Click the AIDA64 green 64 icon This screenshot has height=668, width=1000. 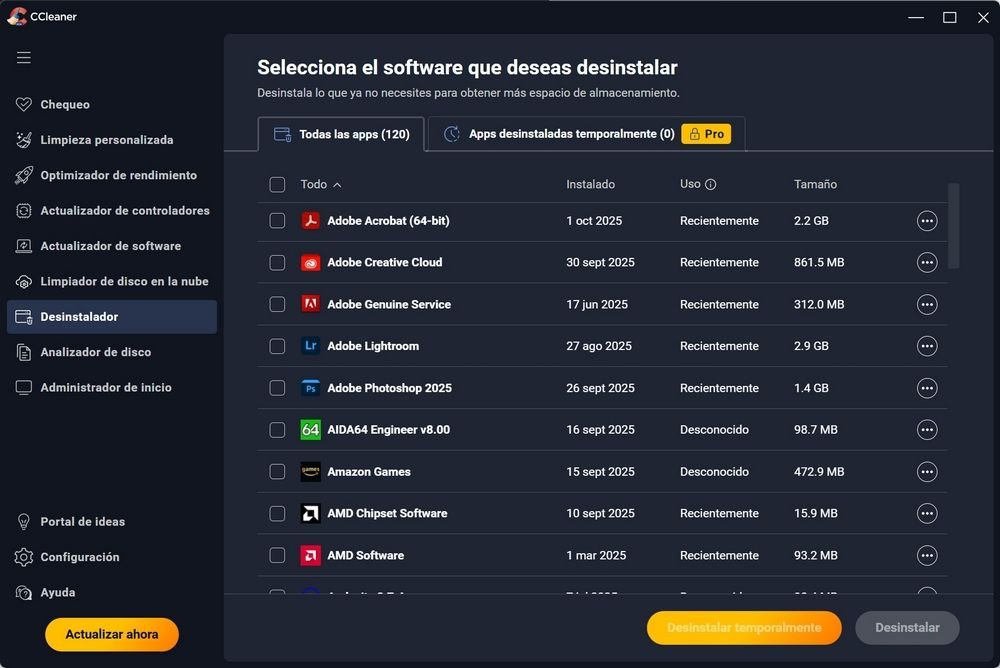tap(311, 430)
